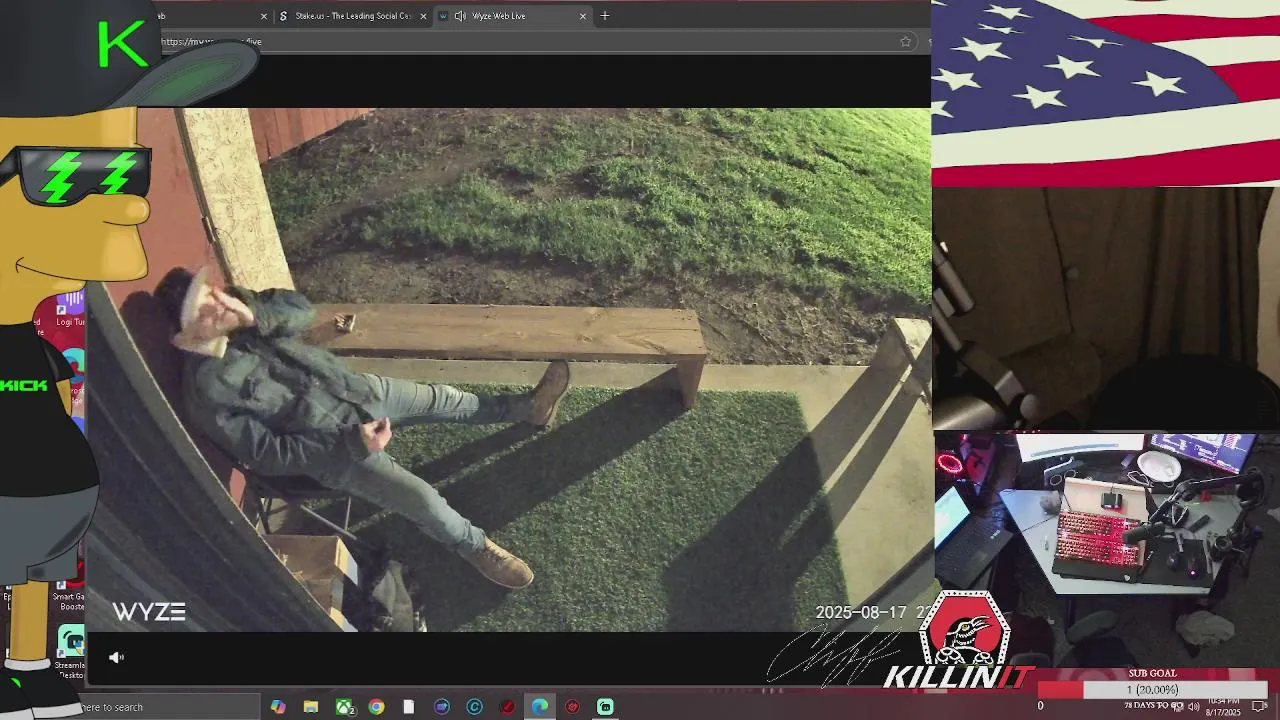Screen dimensions: 1280x720
Task: Open the Xbox app on the taskbar
Action: pos(344,707)
